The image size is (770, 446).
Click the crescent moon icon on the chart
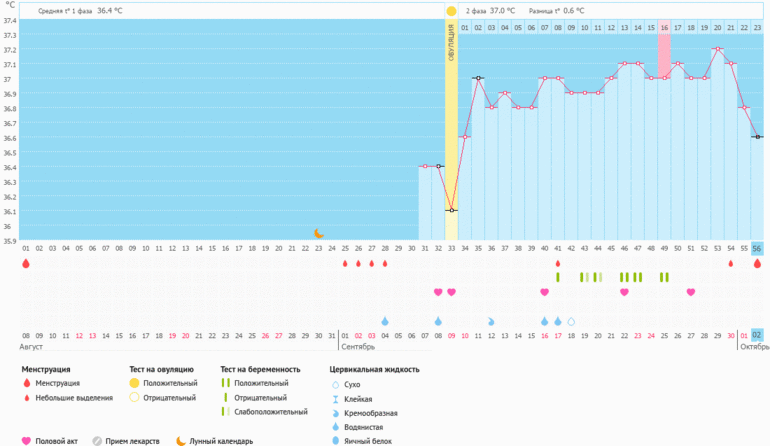319,233
